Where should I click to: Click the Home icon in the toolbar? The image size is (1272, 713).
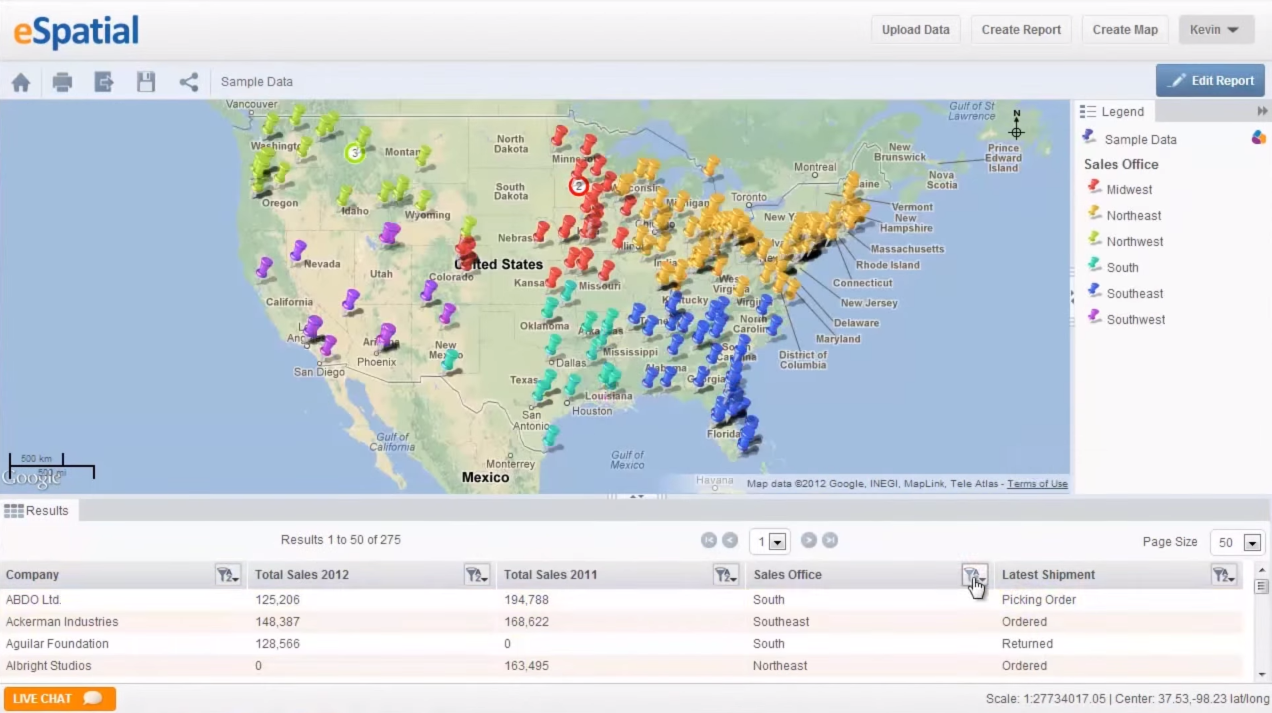21,81
